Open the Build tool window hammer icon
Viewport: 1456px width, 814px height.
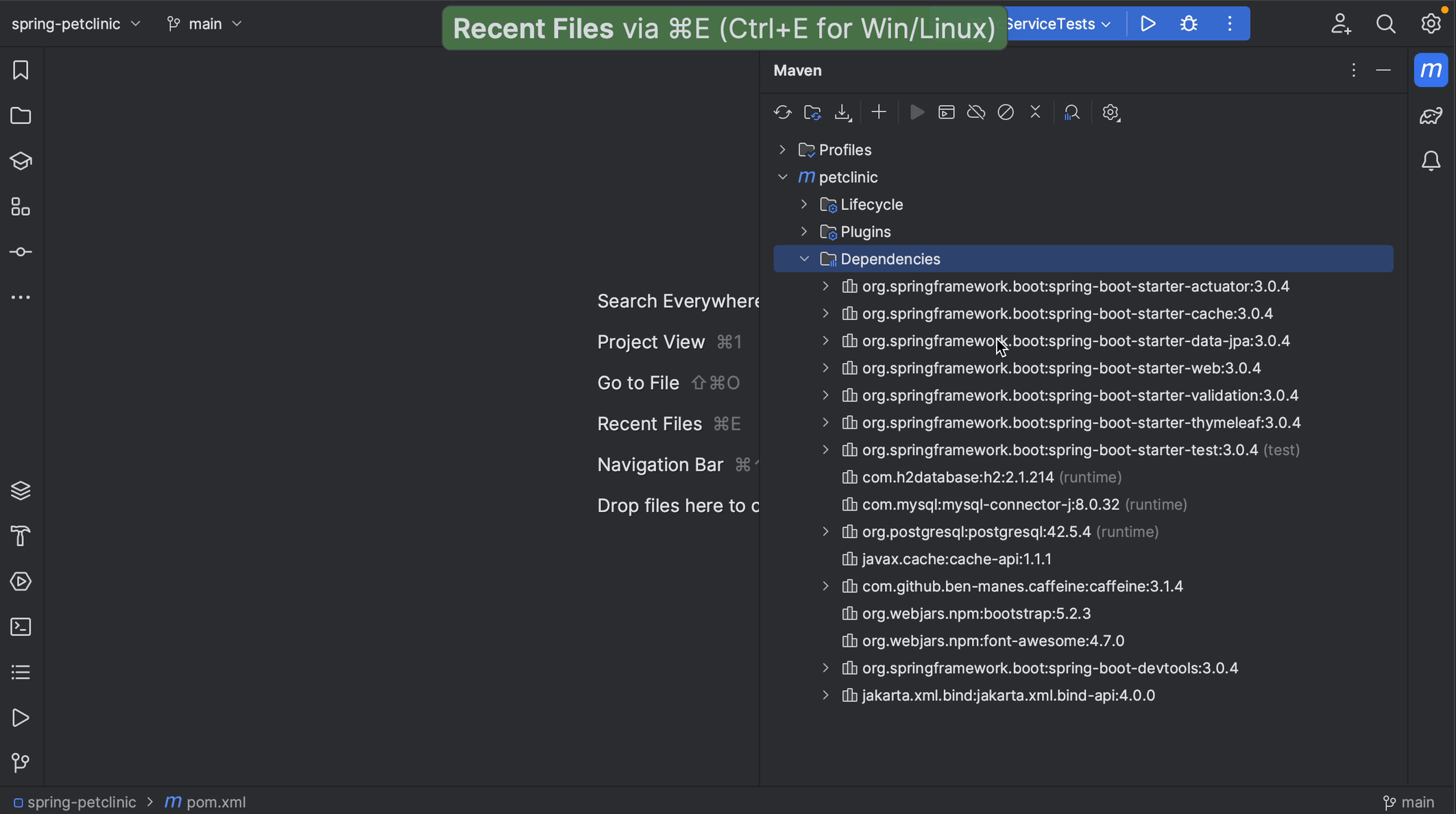pyautogui.click(x=21, y=536)
